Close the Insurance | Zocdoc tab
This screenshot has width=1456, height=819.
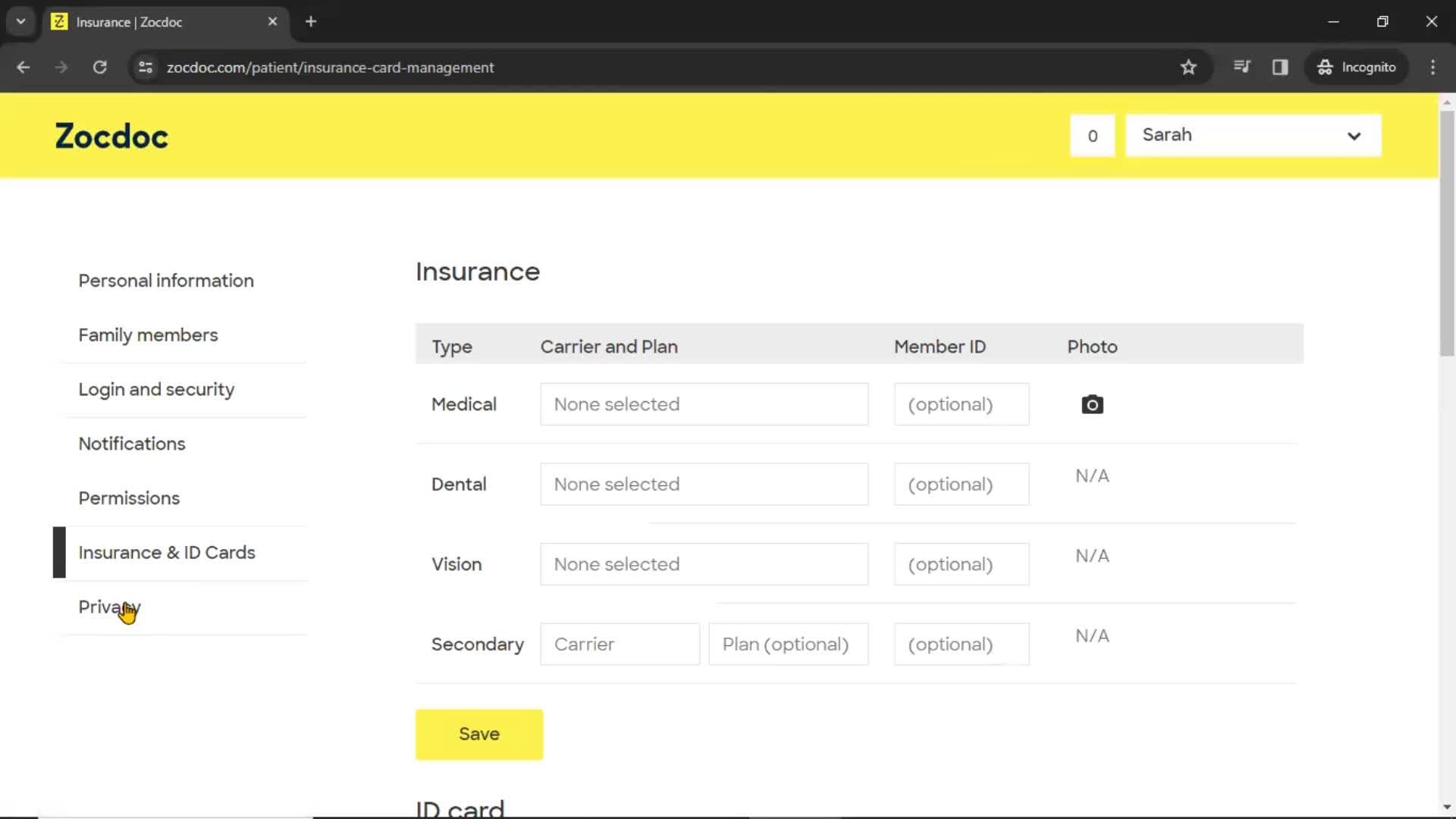pos(273,21)
